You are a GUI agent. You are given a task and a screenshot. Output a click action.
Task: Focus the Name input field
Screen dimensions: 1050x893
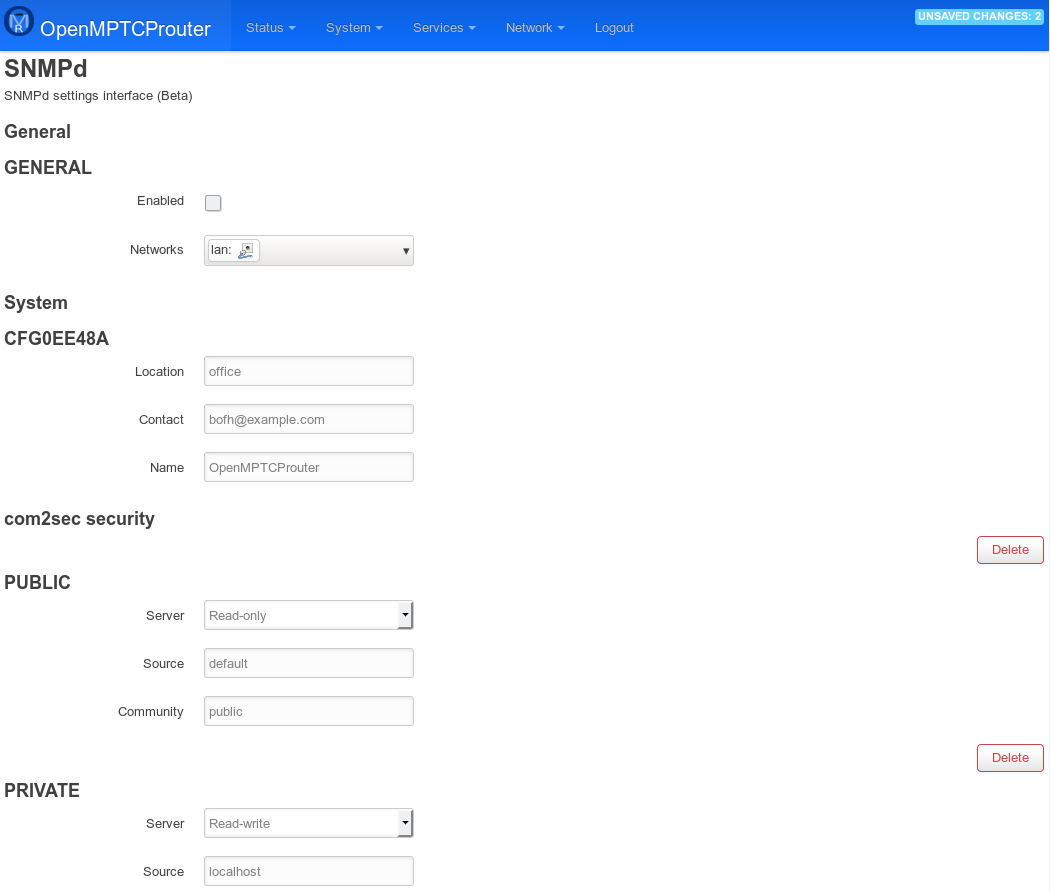pyautogui.click(x=309, y=467)
